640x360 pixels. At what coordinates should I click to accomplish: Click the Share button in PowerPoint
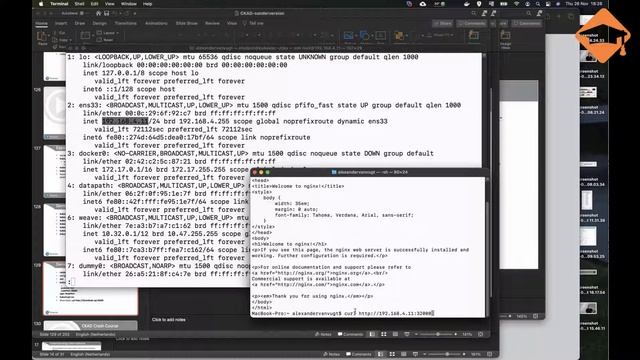(x=442, y=23)
